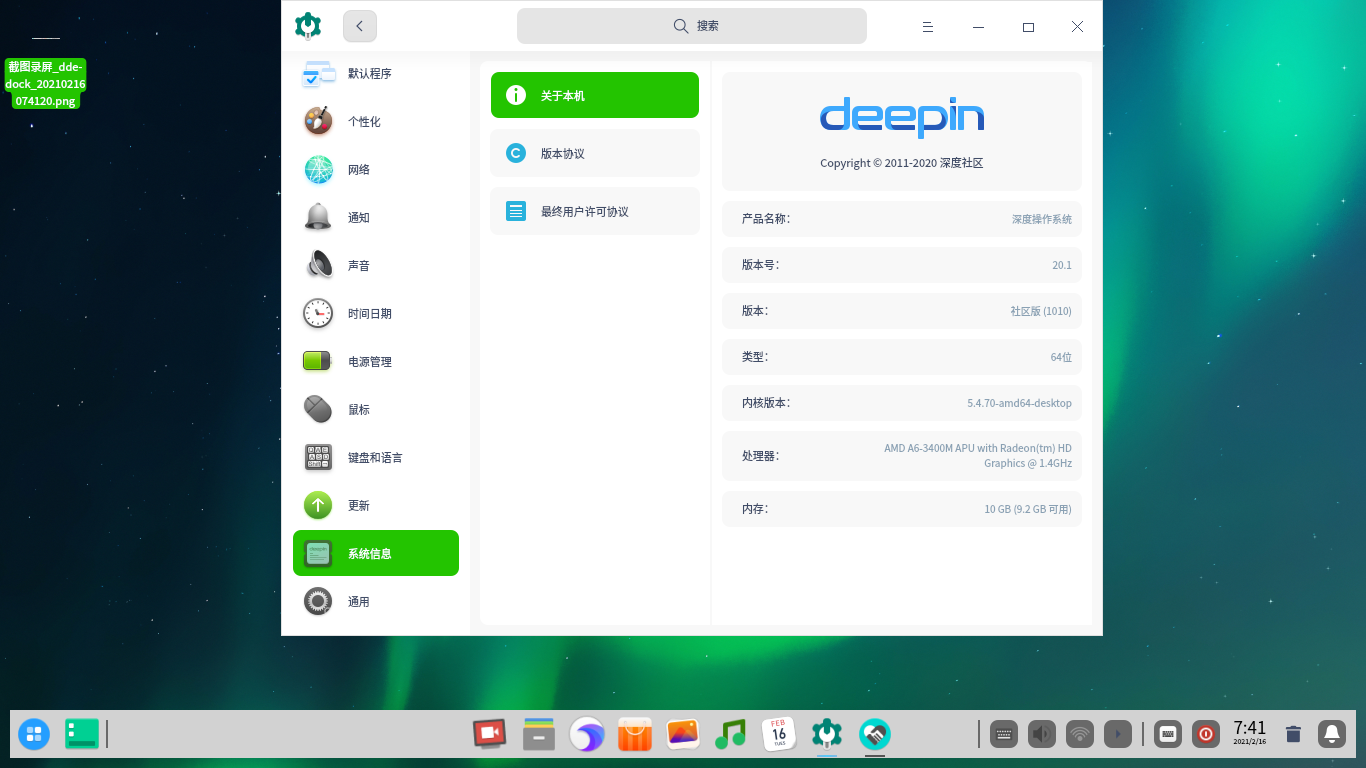The height and width of the screenshot is (768, 1366).
Task: Open the notification bell in dock
Action: (x=1332, y=735)
